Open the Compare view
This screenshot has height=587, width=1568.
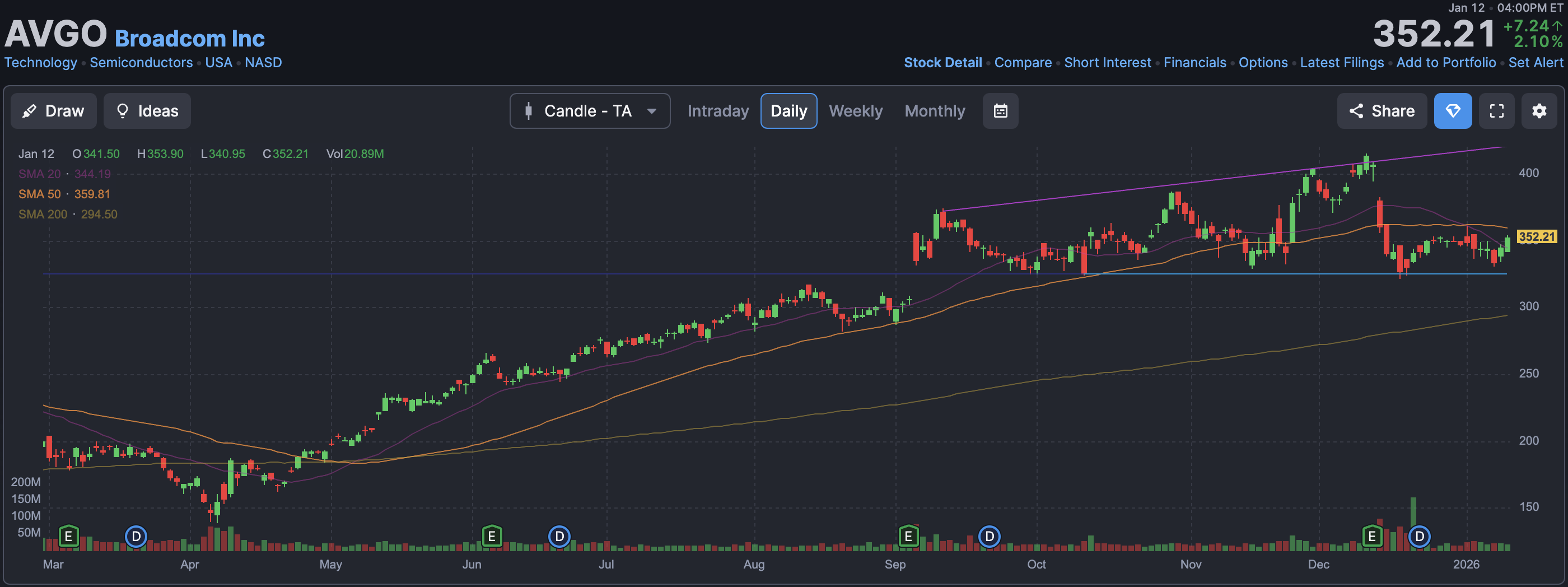pyautogui.click(x=1023, y=63)
